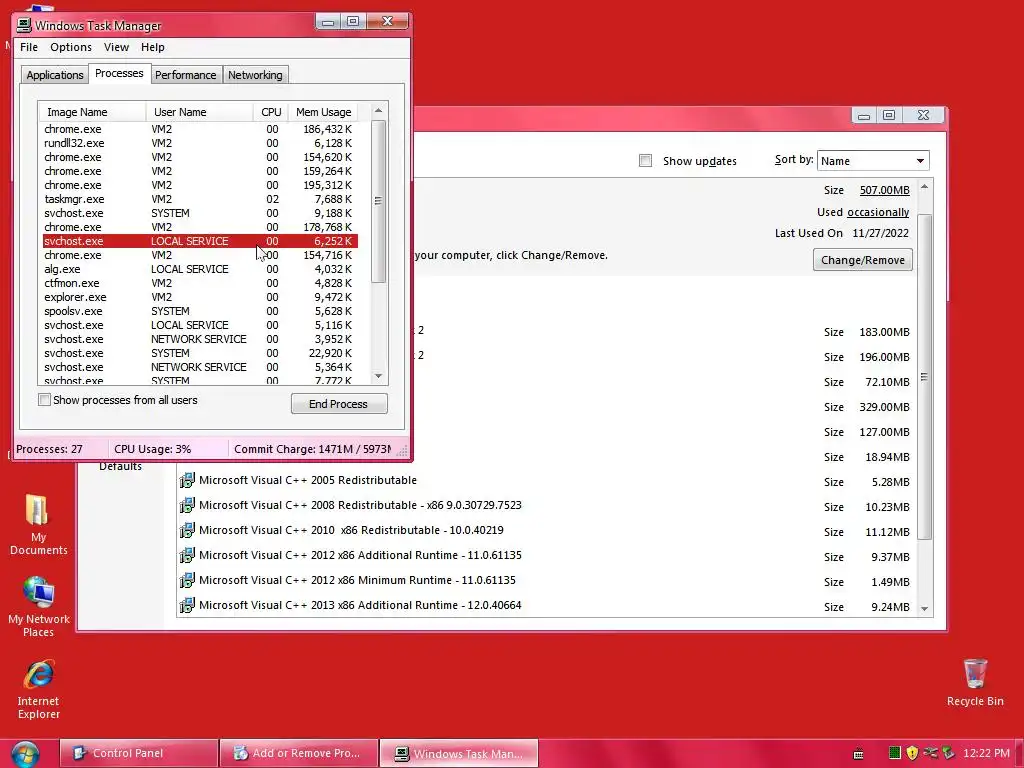Click the End Process button
Screen dimensions: 1024x768
(339, 404)
